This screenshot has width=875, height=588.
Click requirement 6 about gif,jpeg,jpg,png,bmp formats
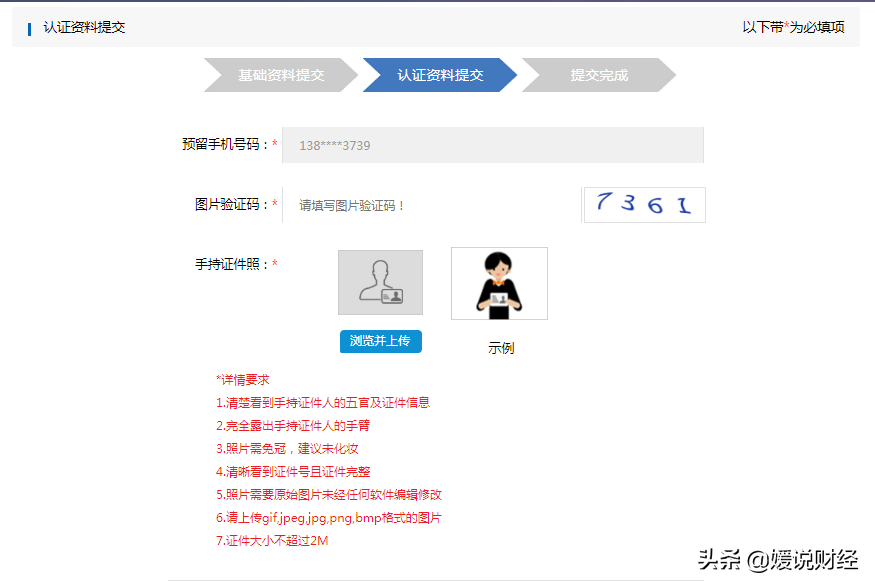[x=329, y=518]
